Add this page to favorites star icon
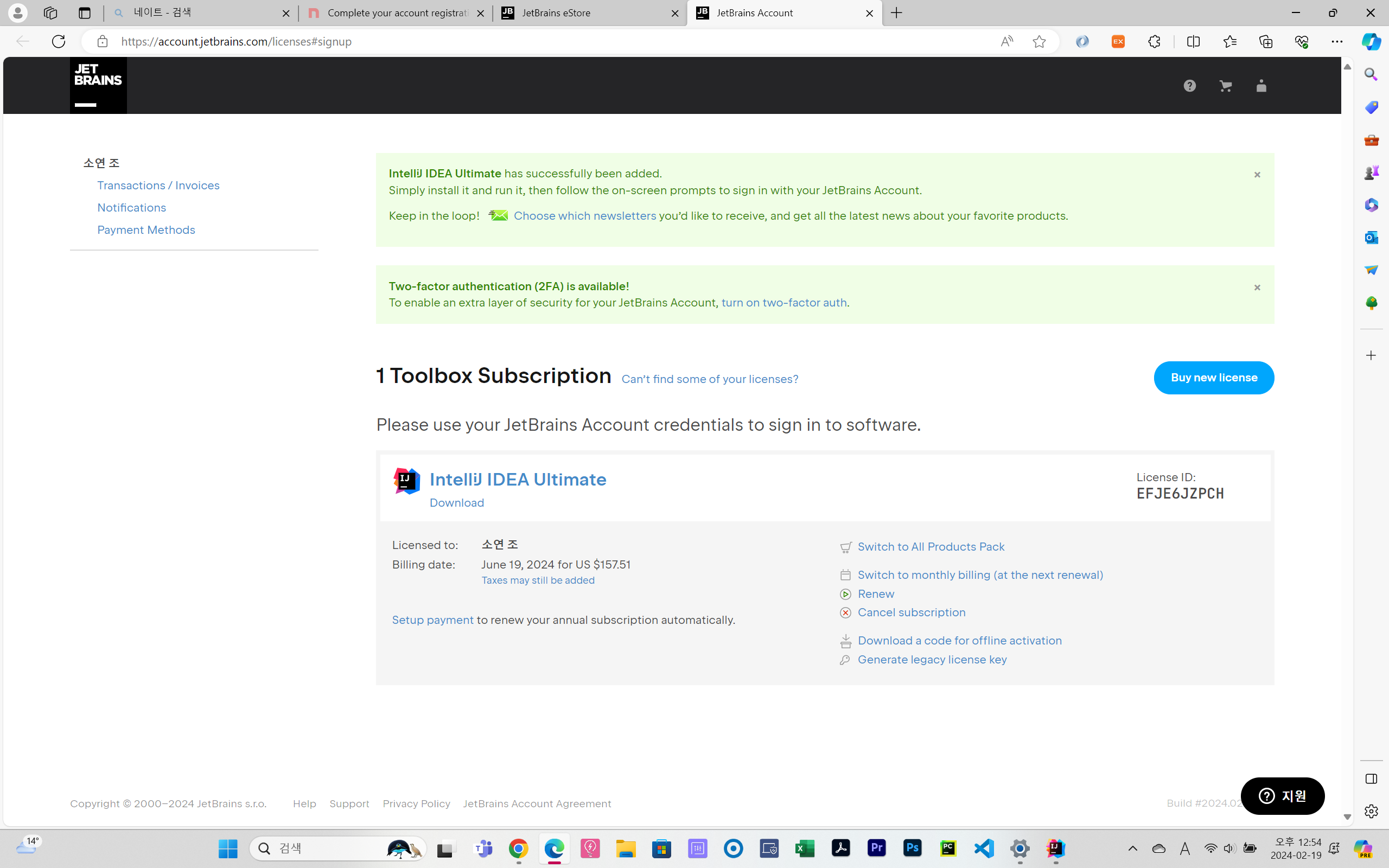This screenshot has width=1389, height=868. click(1039, 41)
